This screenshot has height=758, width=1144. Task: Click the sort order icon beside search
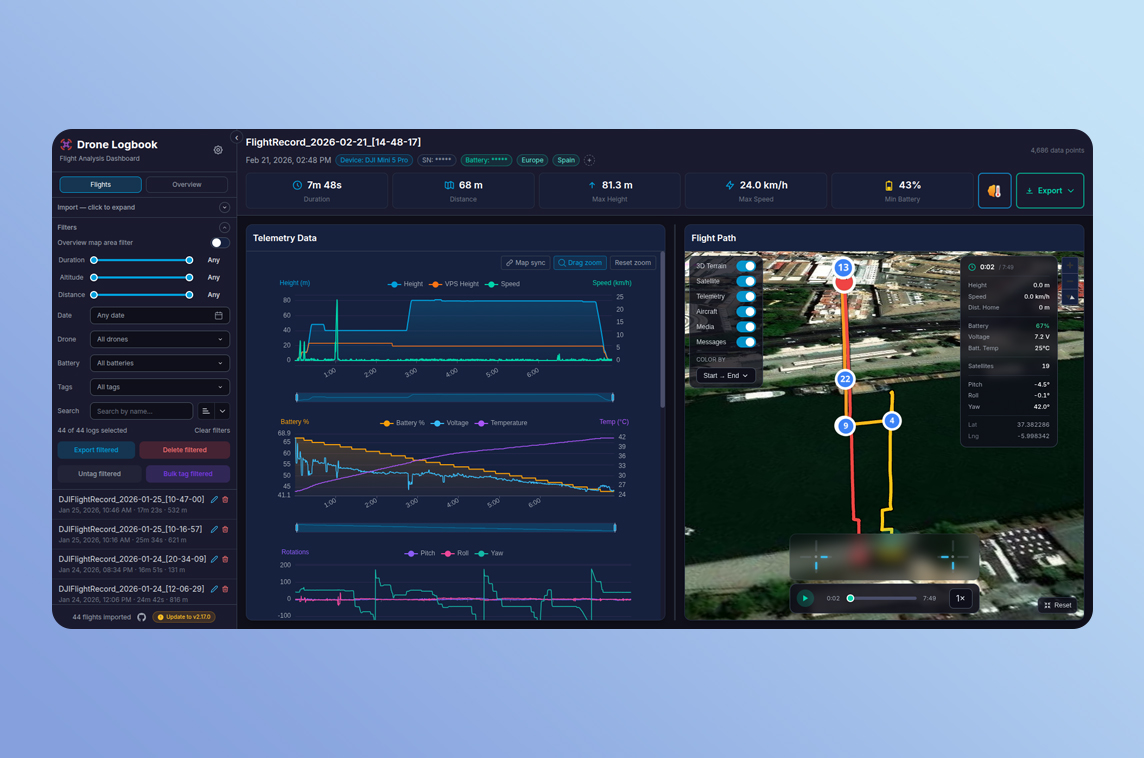(x=205, y=411)
